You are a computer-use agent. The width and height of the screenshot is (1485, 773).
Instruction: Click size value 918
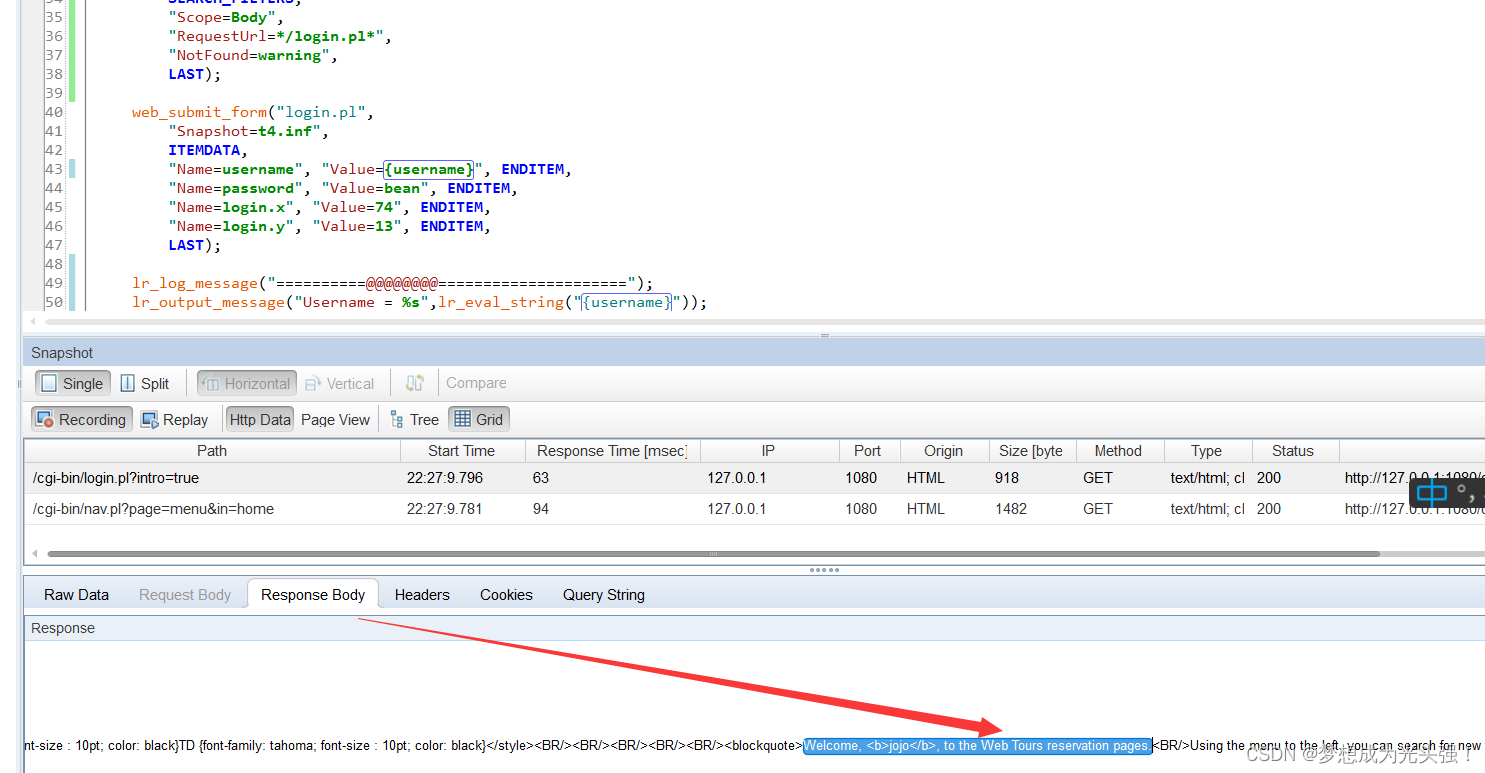tap(1007, 478)
